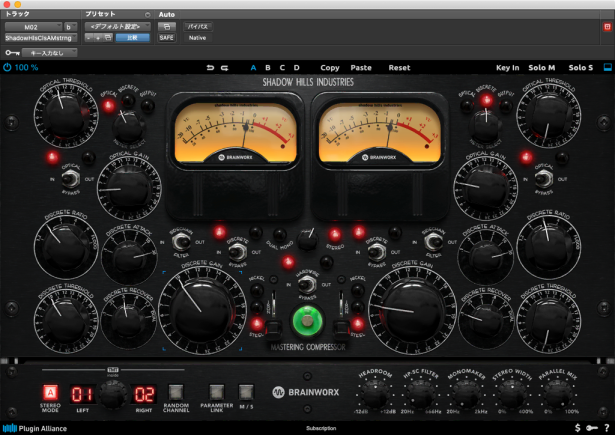Click the Reset button
The height and width of the screenshot is (435, 615).
pyautogui.click(x=399, y=68)
